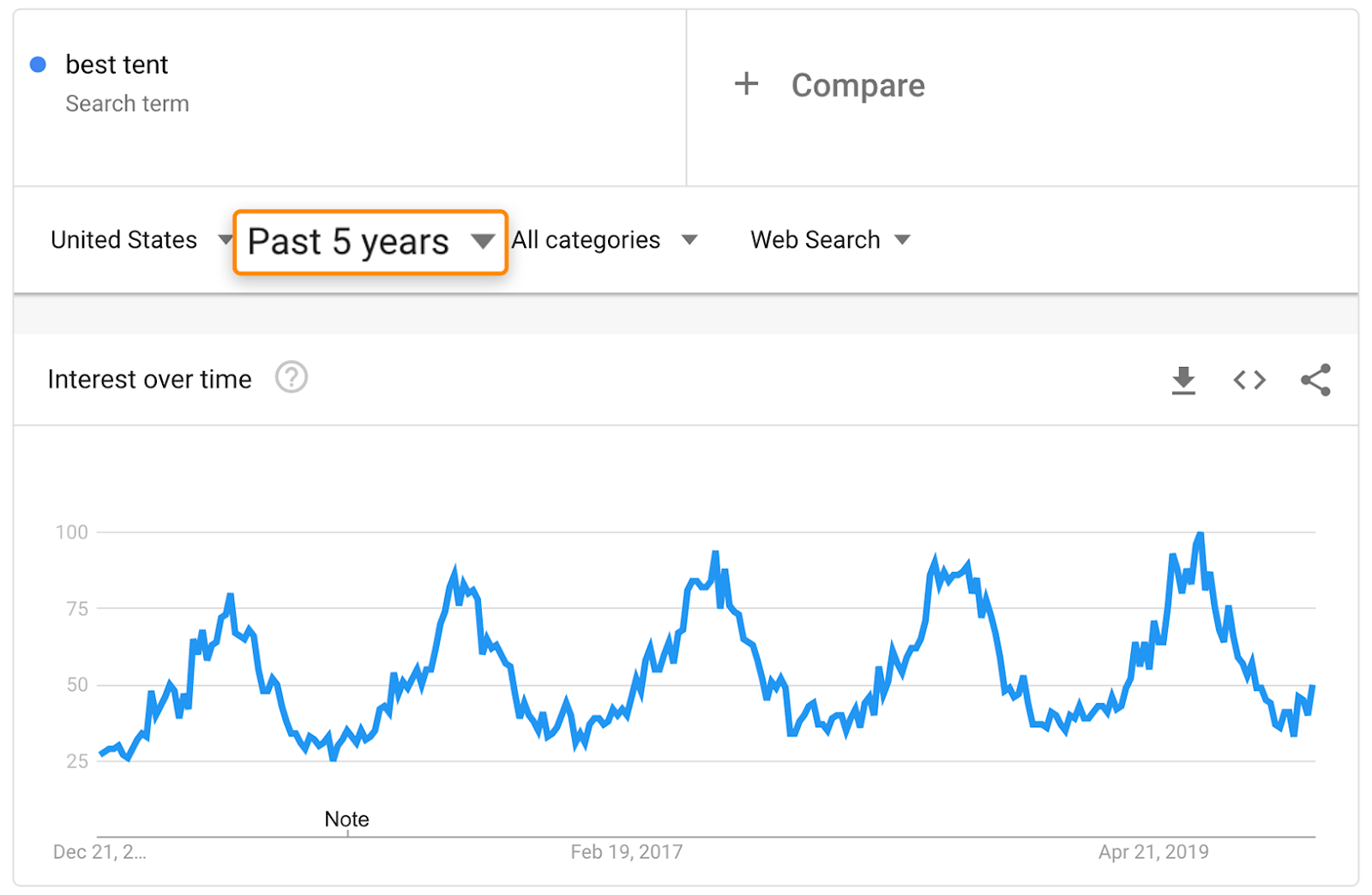Click the Apr 21, 2019 axis label
1372x895 pixels.
(1153, 852)
